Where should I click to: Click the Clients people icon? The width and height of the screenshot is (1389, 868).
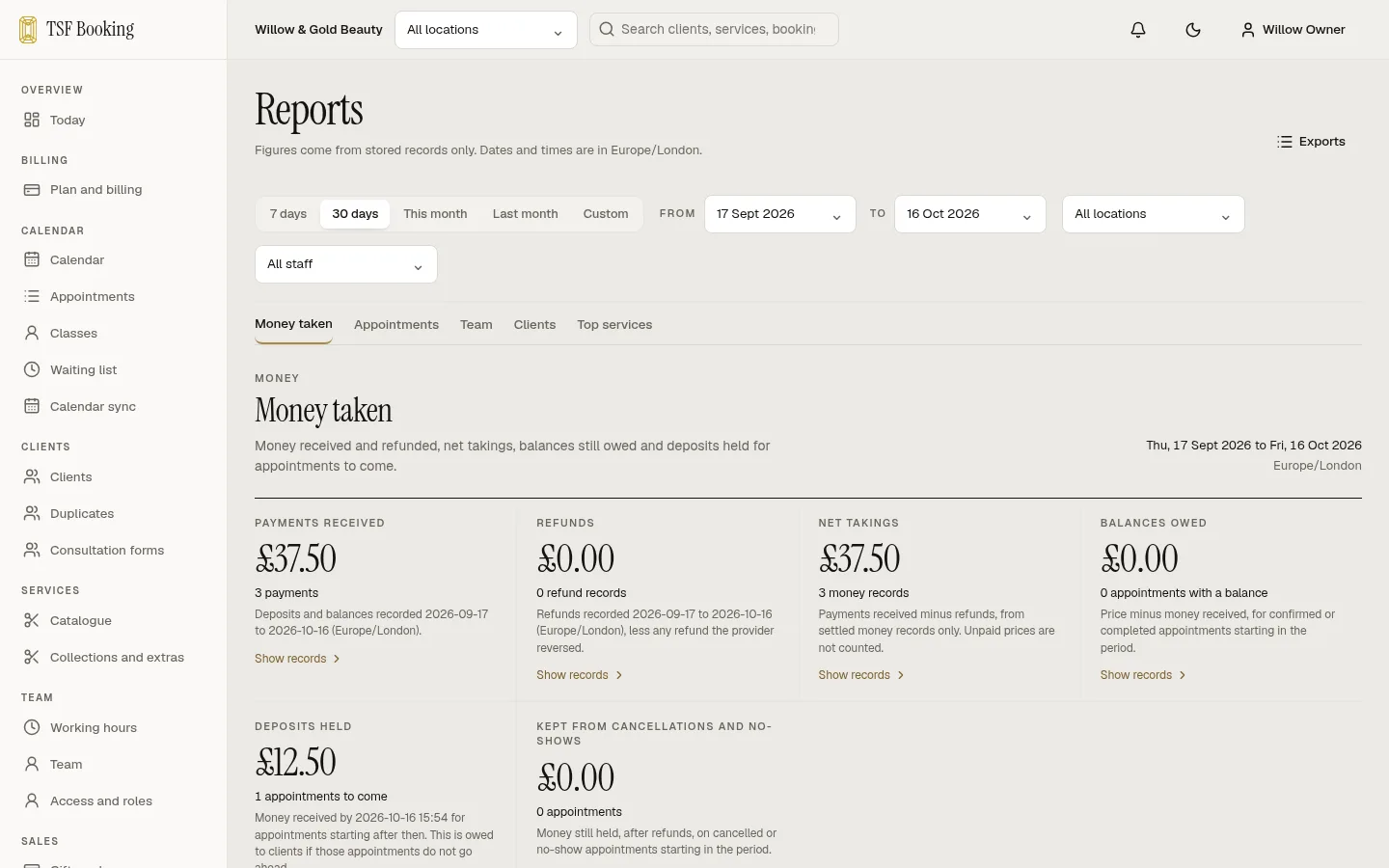(32, 477)
